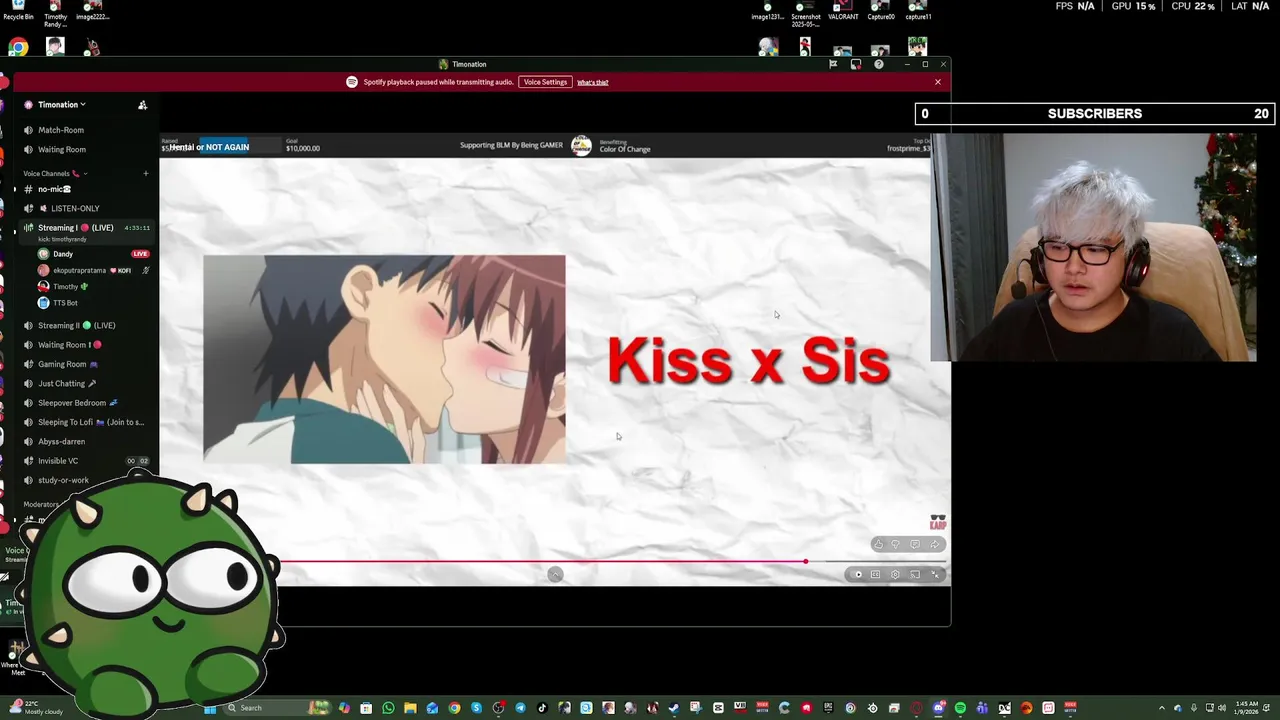
Task: Click the taskbar Search box
Action: tap(276, 708)
